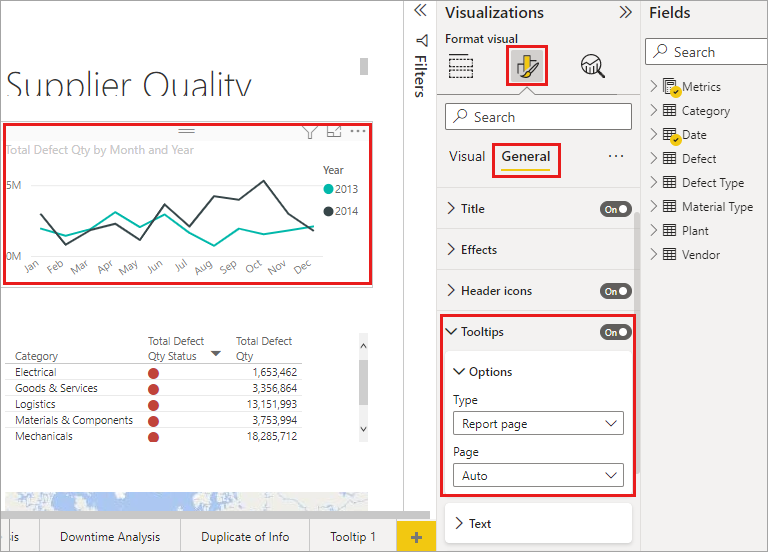768x552 pixels.
Task: Click the Category table icon in Fields
Action: pos(670,110)
